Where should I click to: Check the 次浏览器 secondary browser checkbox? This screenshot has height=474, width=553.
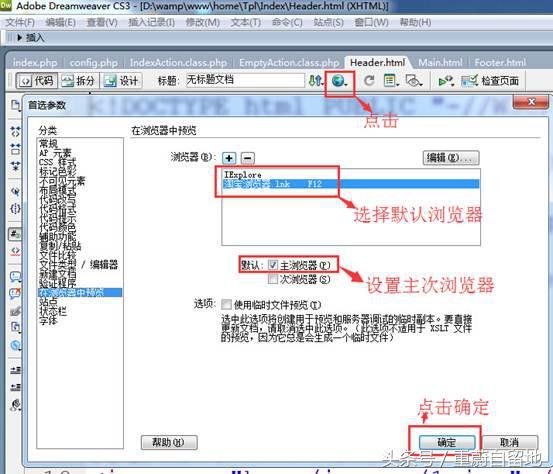click(x=273, y=279)
